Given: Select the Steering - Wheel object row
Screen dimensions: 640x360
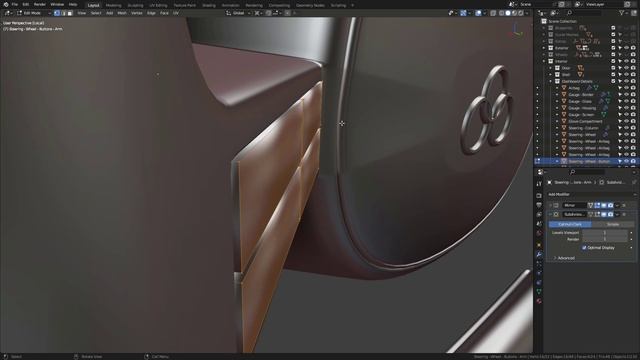Looking at the screenshot, I should tap(582, 135).
